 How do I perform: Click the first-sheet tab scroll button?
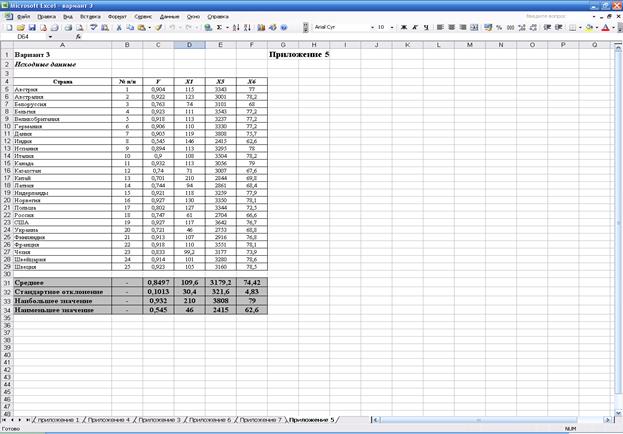[x=4, y=420]
